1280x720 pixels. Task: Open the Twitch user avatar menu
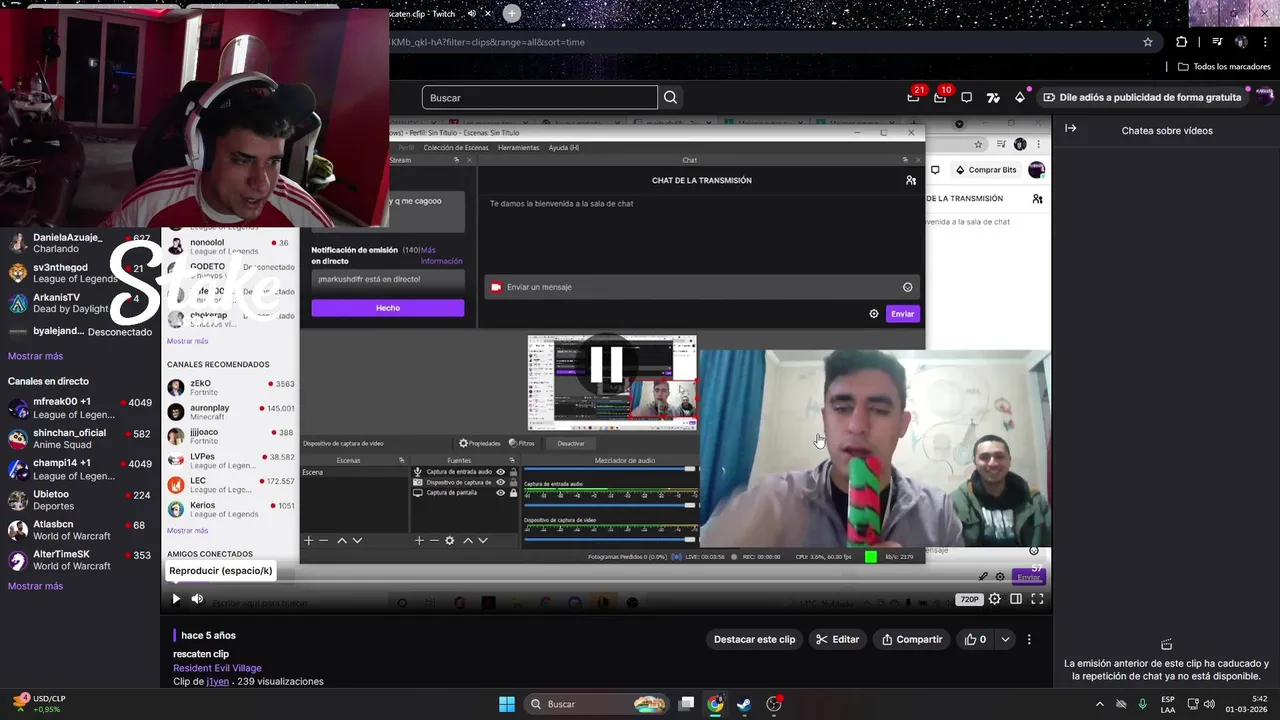tap(1265, 97)
